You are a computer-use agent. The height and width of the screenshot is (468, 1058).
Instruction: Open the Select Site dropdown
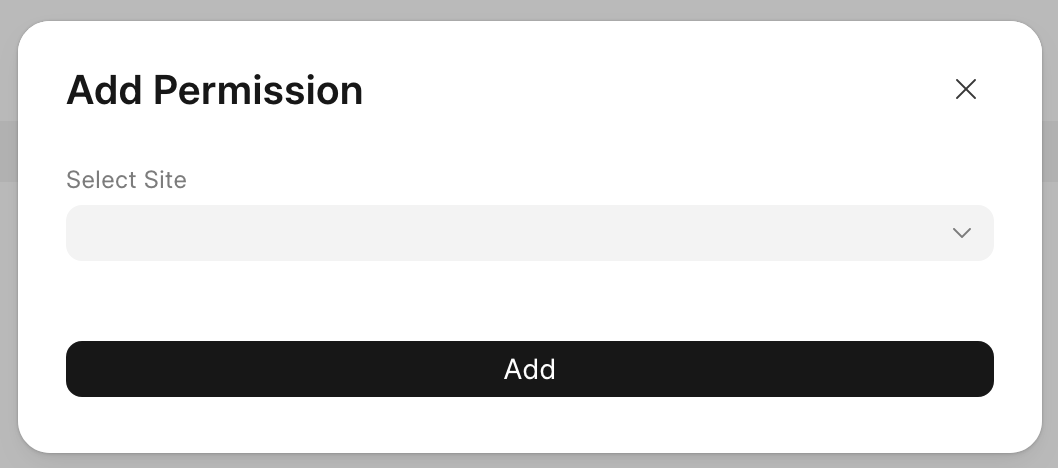529,233
